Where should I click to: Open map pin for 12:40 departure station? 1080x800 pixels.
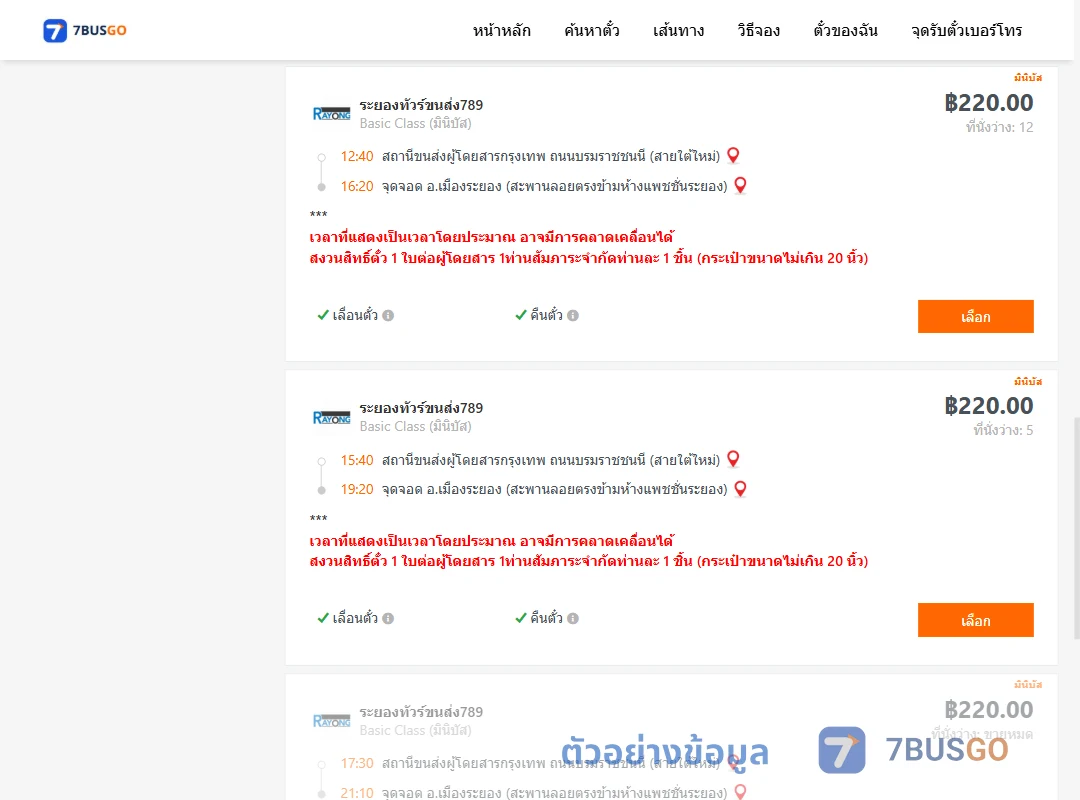[733, 156]
